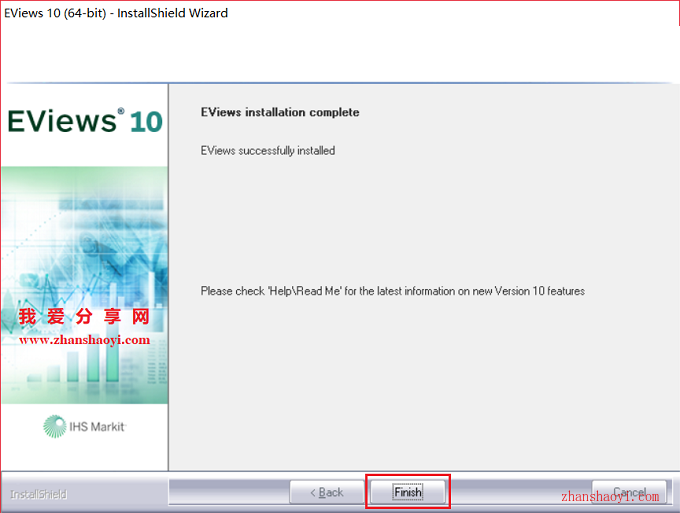Click the EViews 10 logo
680x513 pixels.
pos(85,121)
